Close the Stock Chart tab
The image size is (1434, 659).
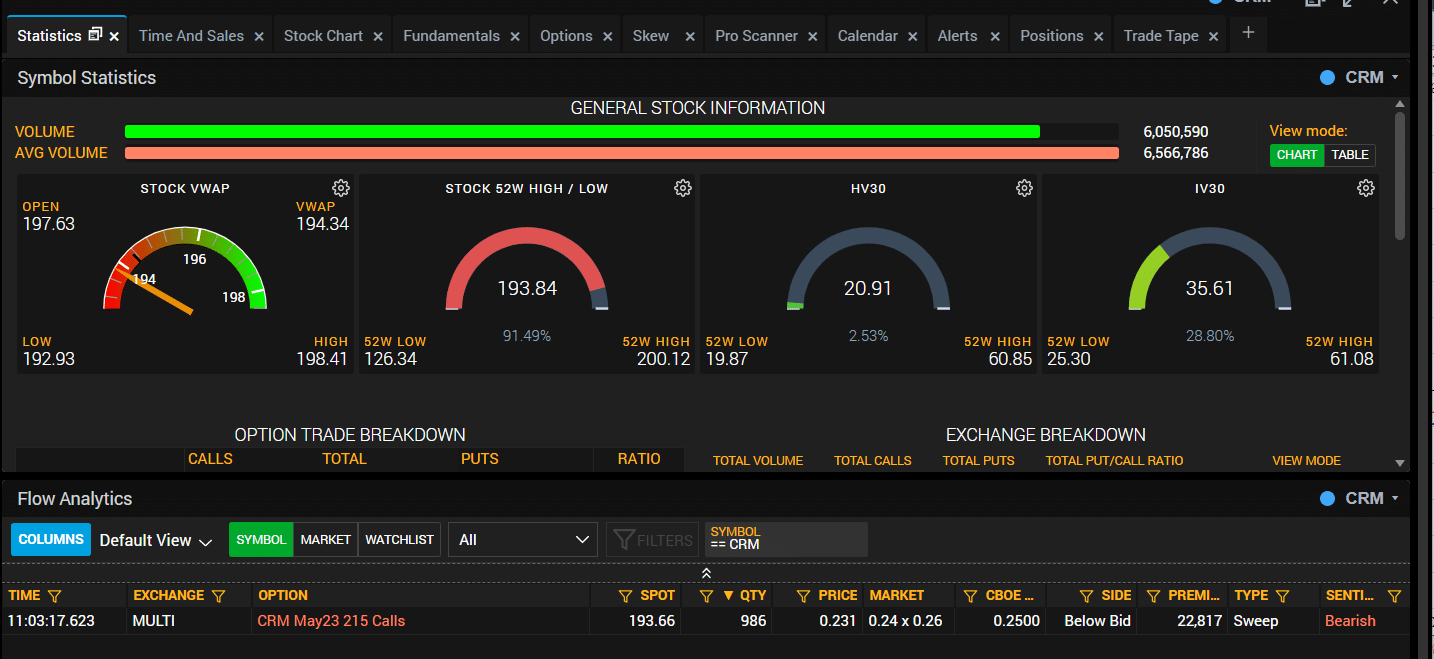coord(378,36)
